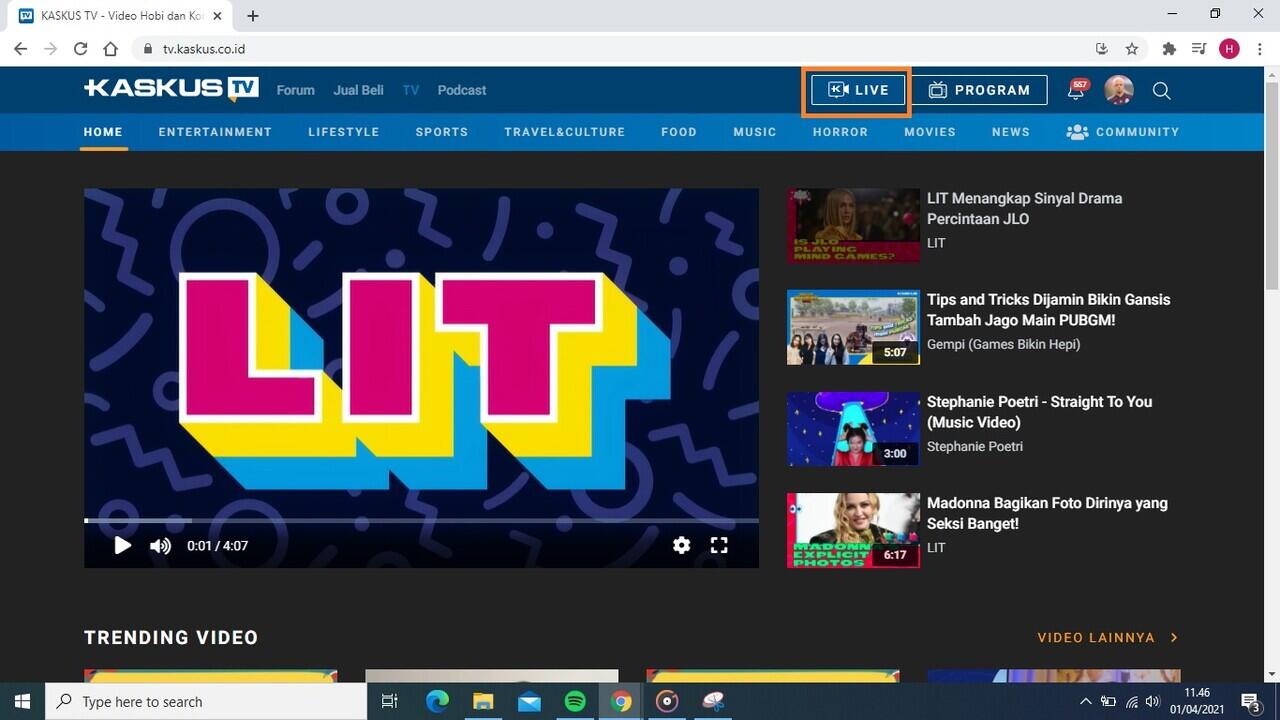Screen dimensions: 1280x720
Task: Switch to MUSIC category tab
Action: tap(755, 132)
